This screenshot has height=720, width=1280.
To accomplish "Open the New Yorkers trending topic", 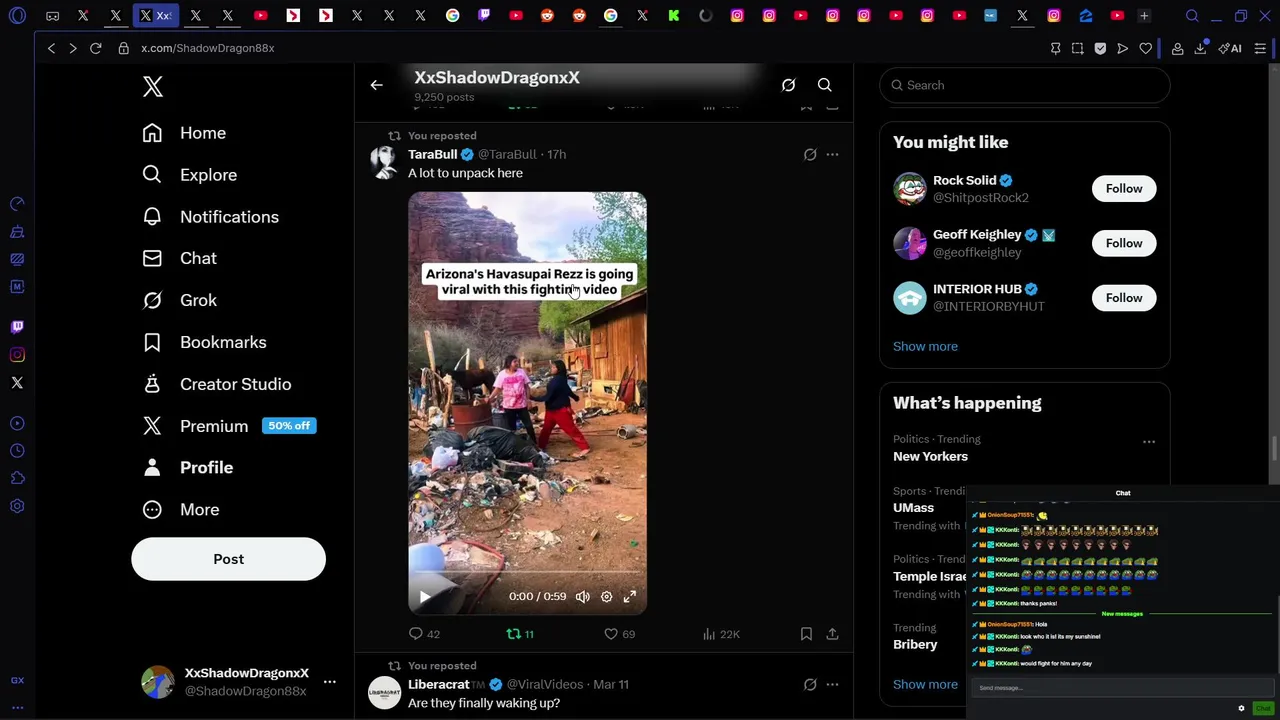I will pos(930,457).
